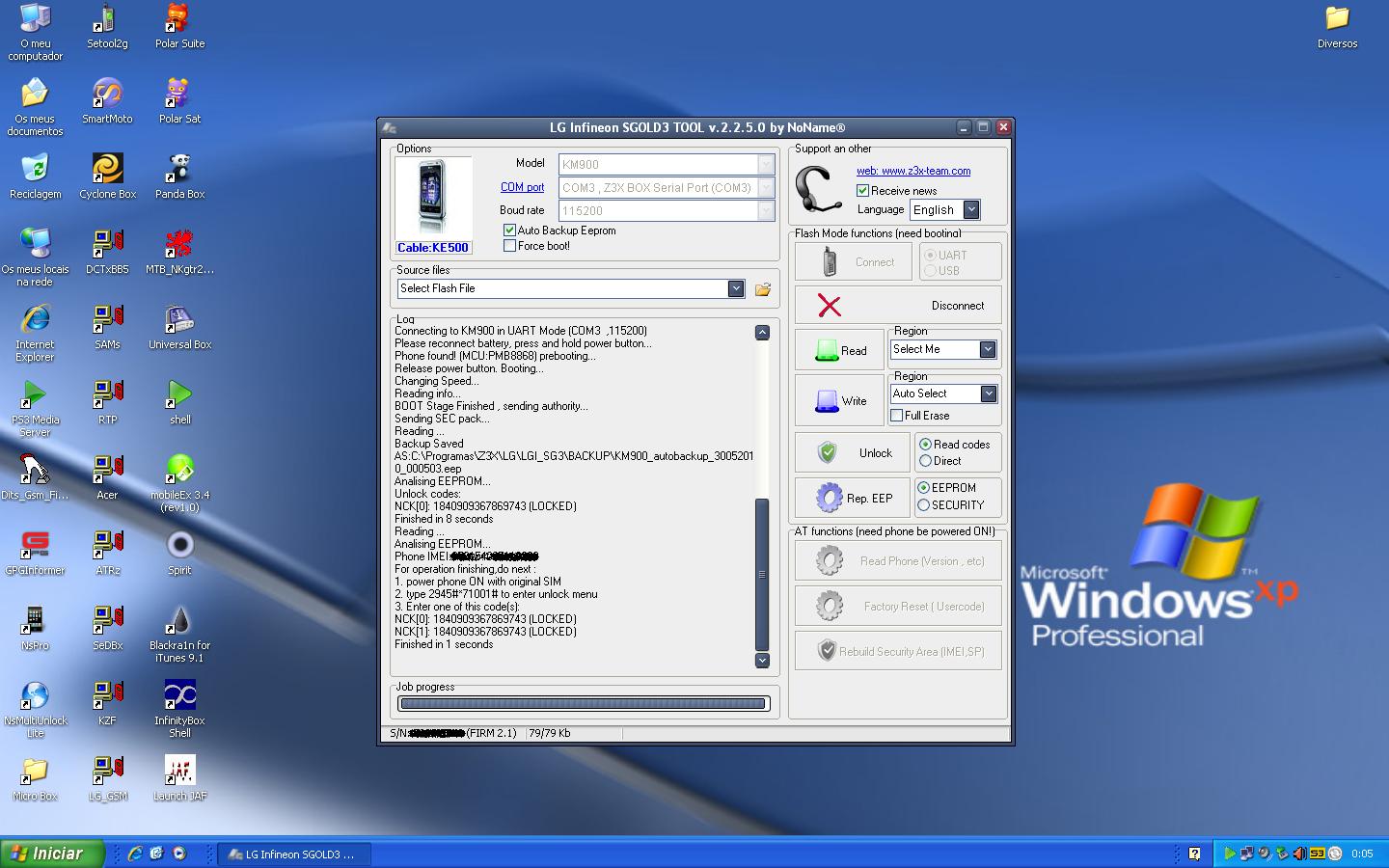Open LG_GSM desktop shortcut

pos(107,777)
